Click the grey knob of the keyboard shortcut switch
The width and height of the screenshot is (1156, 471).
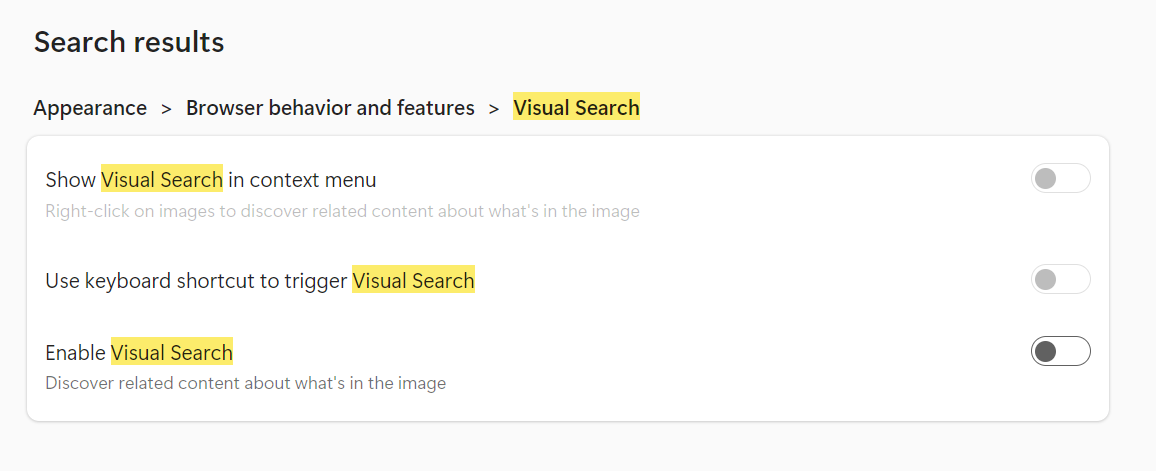click(1046, 280)
